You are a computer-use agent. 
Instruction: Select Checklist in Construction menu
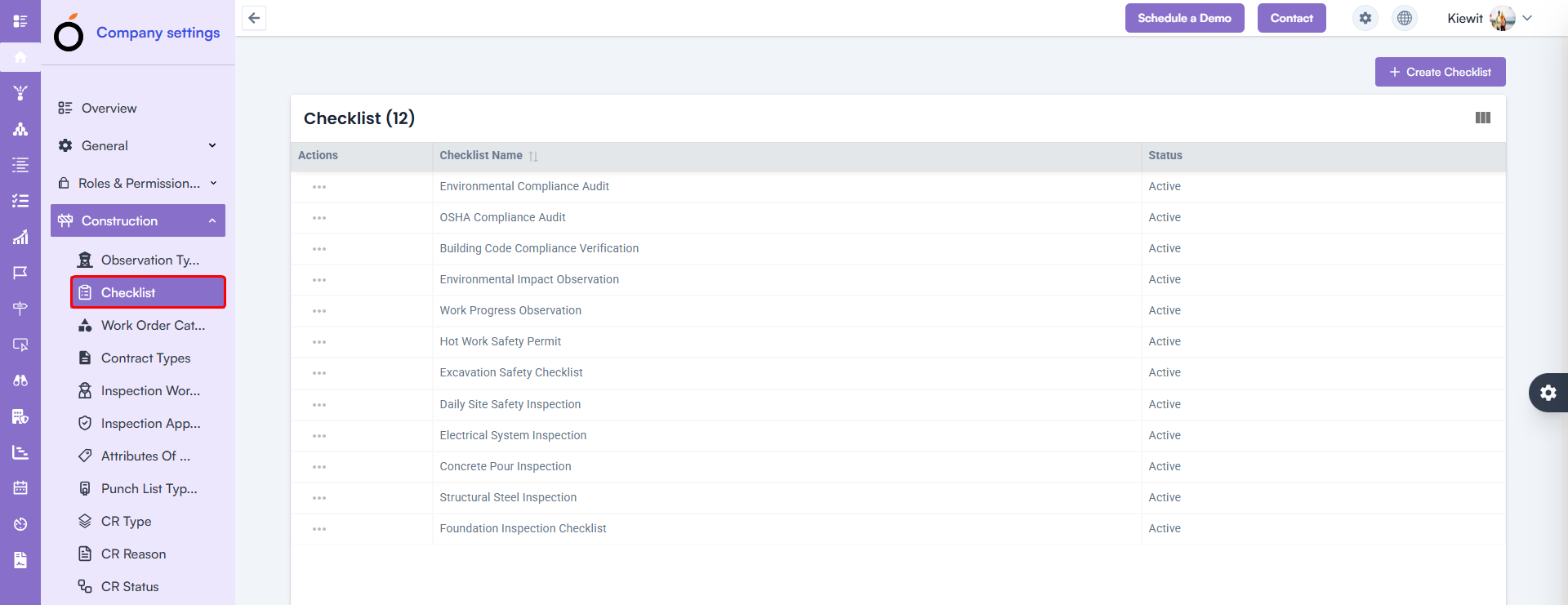pyautogui.click(x=148, y=292)
